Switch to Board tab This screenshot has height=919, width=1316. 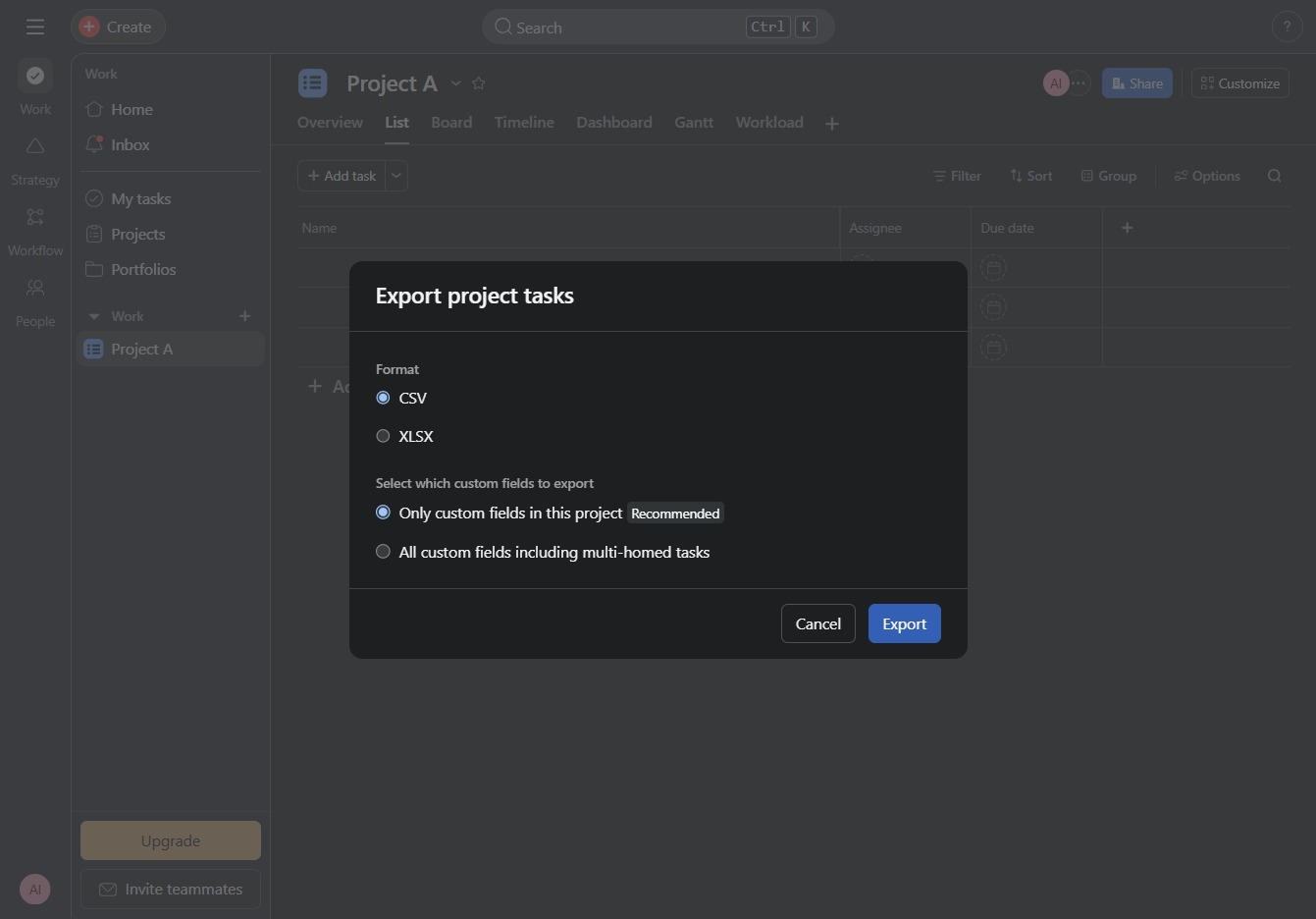click(451, 123)
